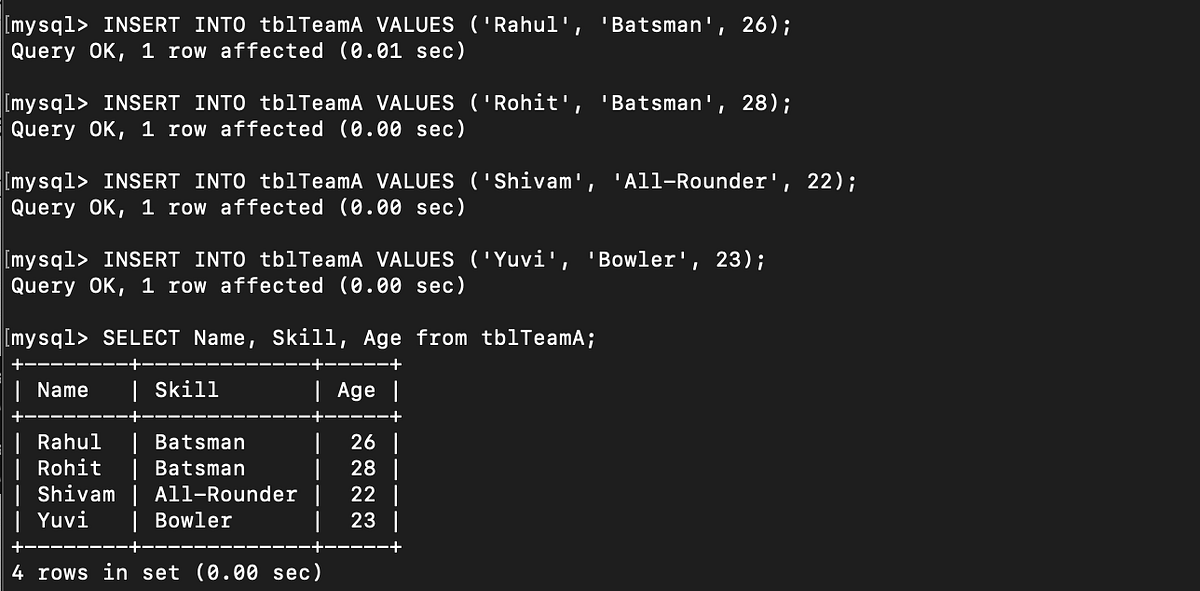Click the Name column header
This screenshot has height=591, width=1200.
pos(63,390)
